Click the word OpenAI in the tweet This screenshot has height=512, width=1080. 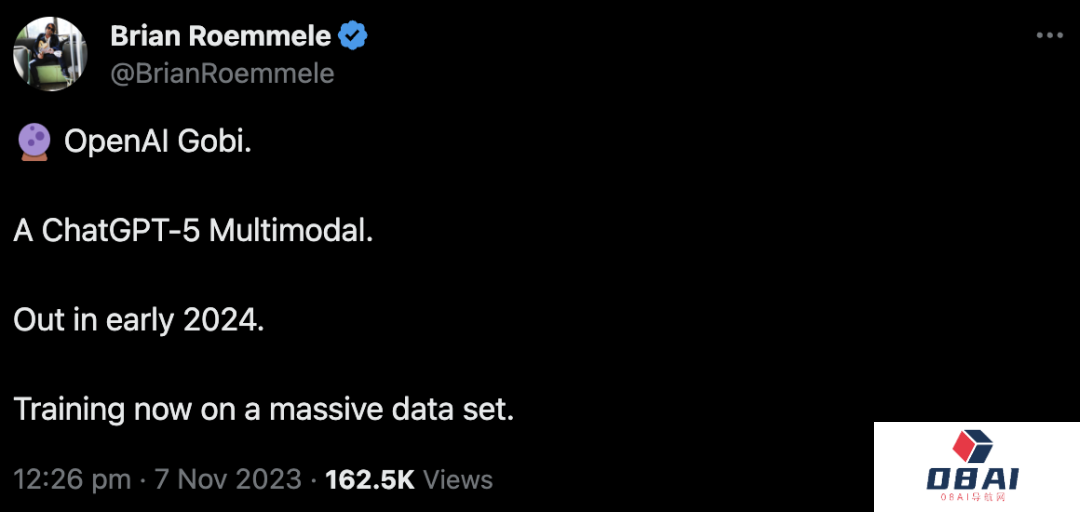pos(118,143)
